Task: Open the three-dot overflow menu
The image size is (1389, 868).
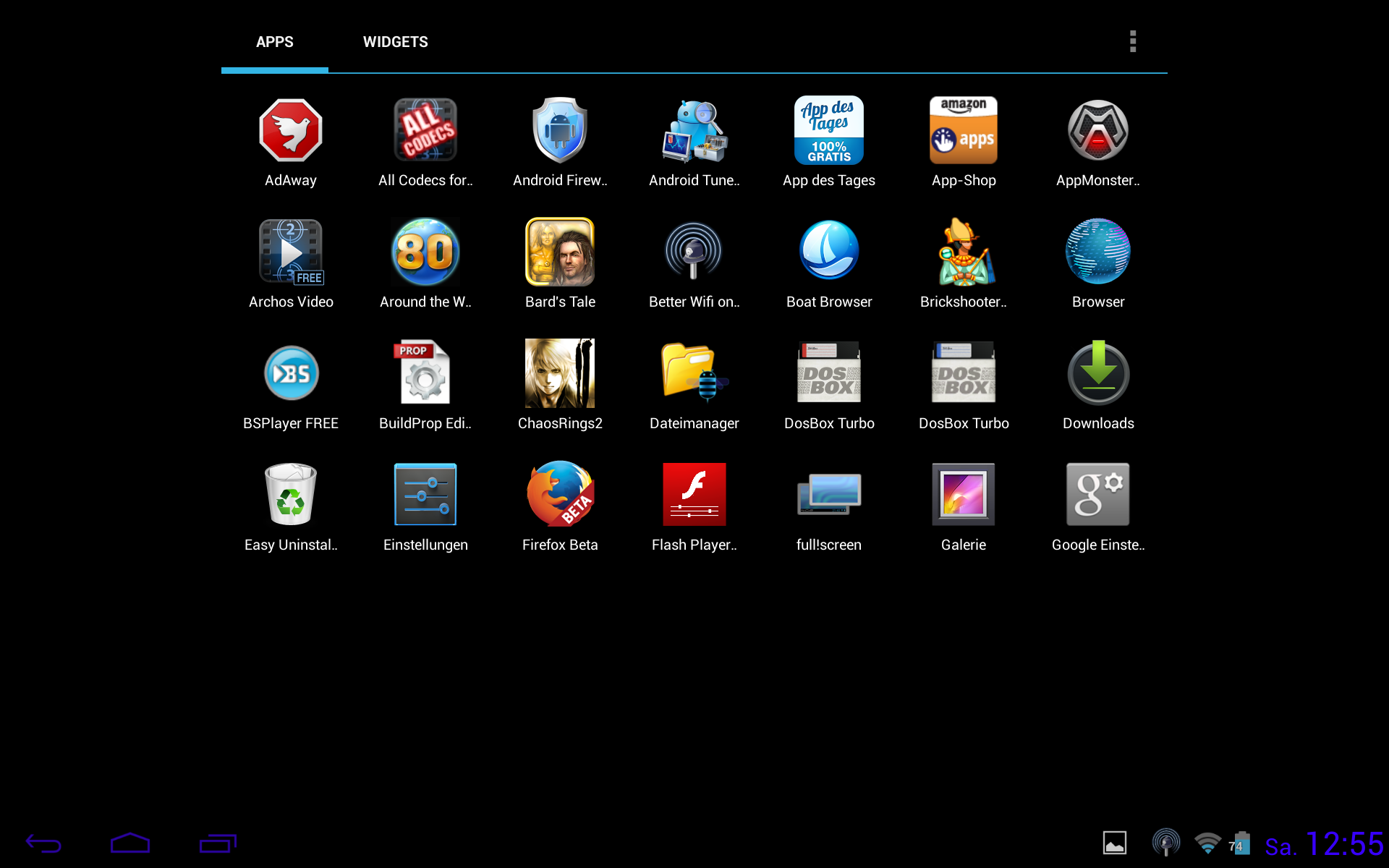Action: 1133,41
